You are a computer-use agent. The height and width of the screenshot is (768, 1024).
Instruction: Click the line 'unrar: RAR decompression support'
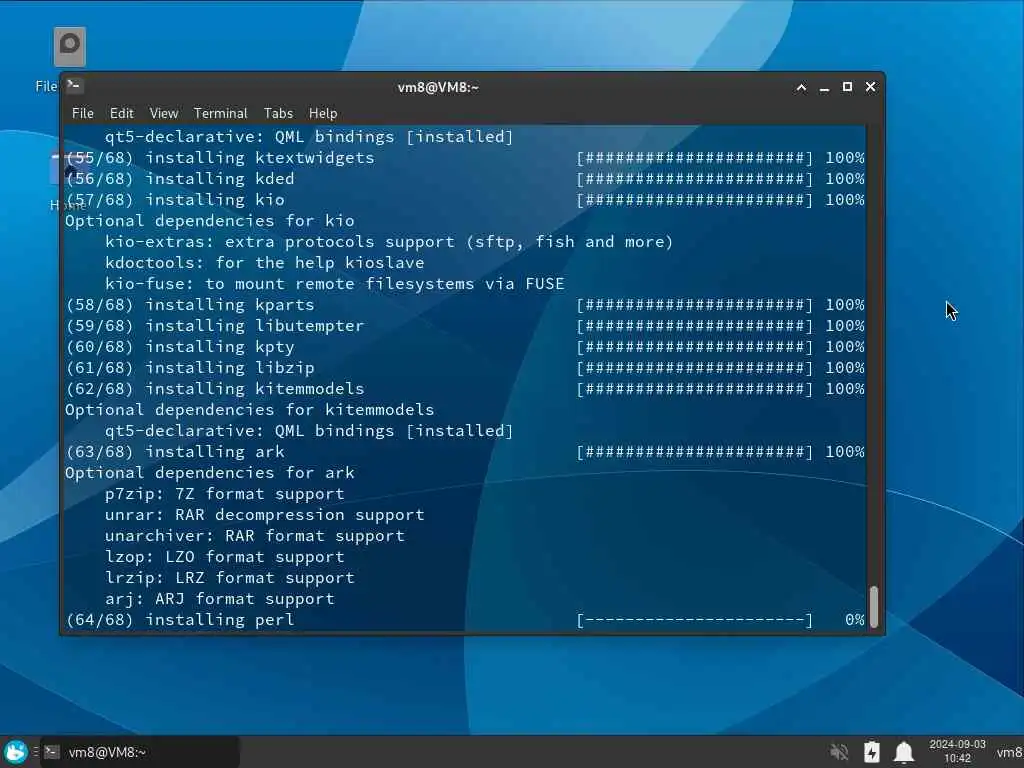tap(264, 515)
